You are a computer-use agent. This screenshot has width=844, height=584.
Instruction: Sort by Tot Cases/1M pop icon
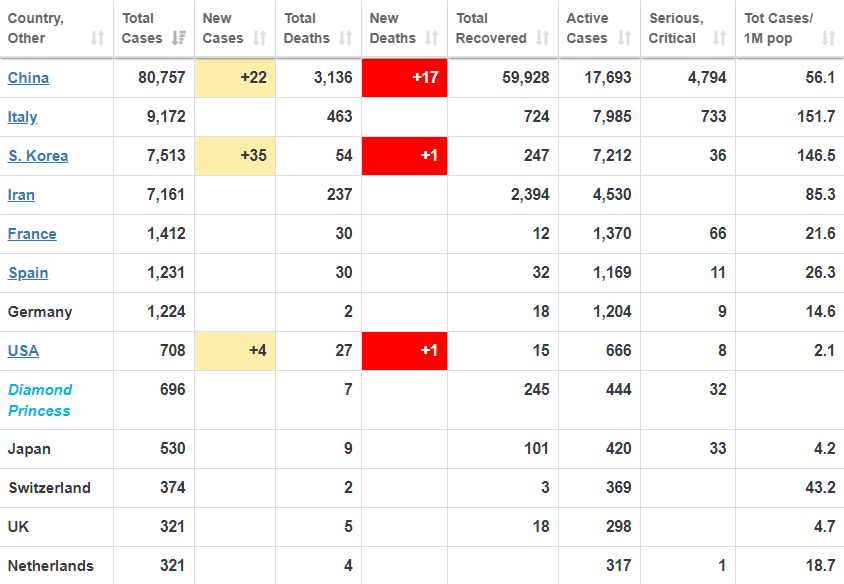coord(828,38)
